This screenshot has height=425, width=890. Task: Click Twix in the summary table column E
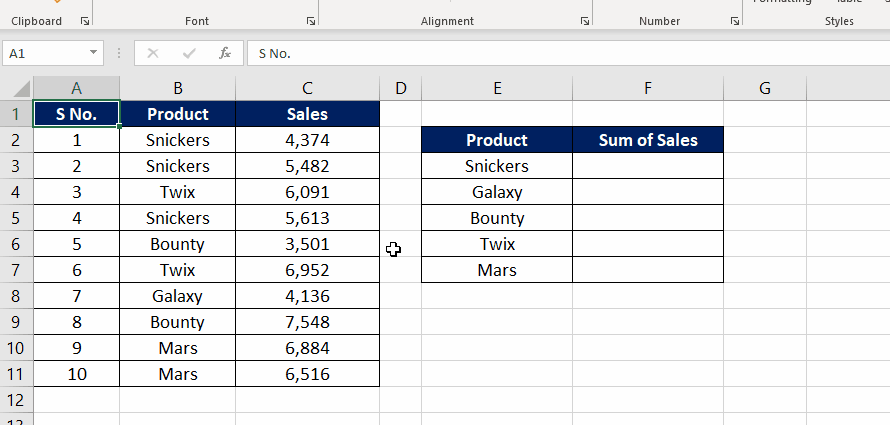pos(497,244)
